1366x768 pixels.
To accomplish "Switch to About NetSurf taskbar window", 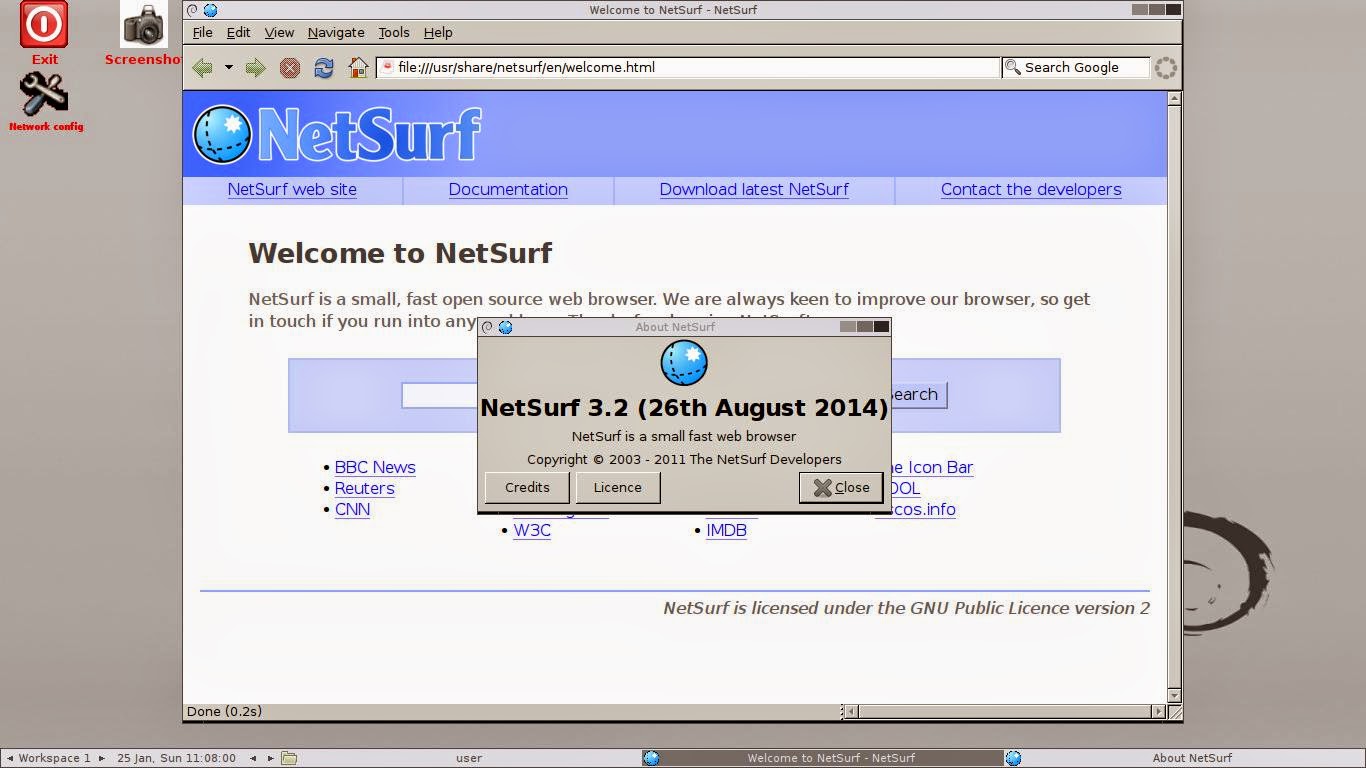I will coord(1184,758).
